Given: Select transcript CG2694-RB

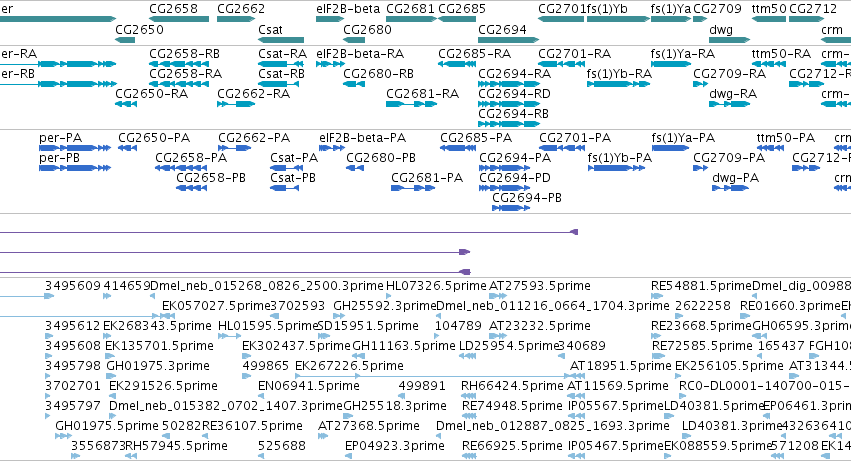Looking at the screenshot, I should coord(509,124).
